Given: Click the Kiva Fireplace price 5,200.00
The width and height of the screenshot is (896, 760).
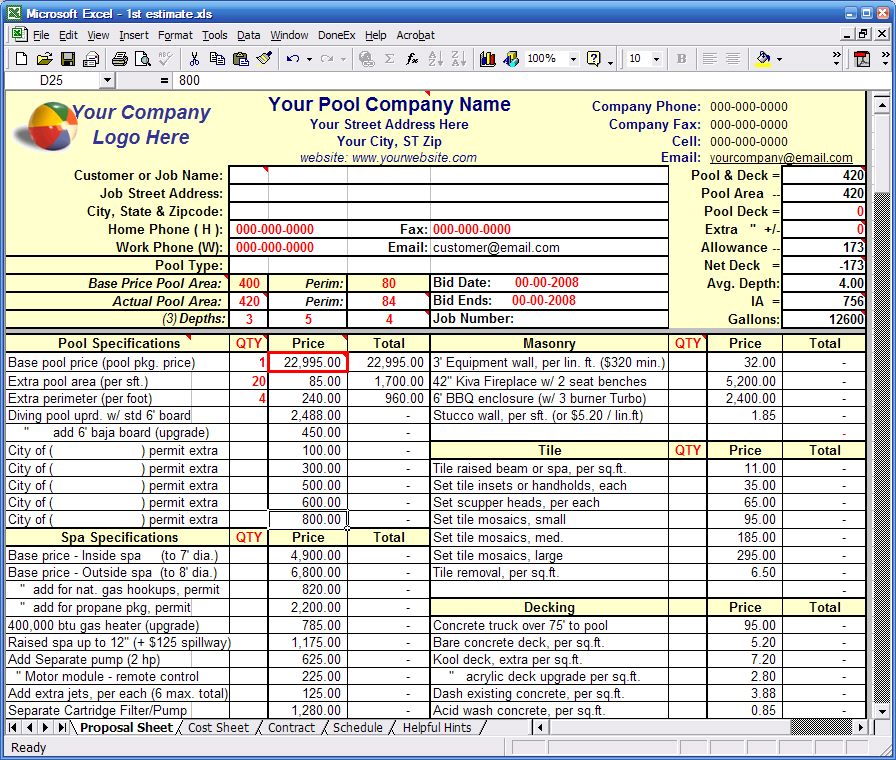Looking at the screenshot, I should [x=745, y=381].
